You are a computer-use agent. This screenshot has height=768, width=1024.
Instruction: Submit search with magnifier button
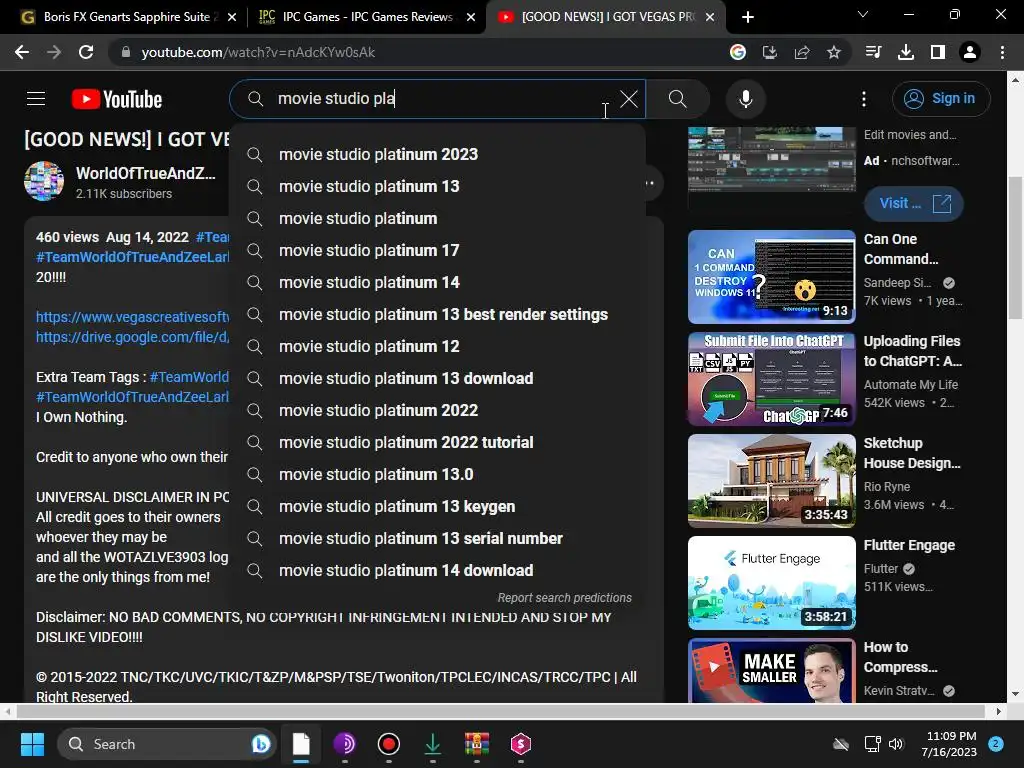pyautogui.click(x=678, y=99)
